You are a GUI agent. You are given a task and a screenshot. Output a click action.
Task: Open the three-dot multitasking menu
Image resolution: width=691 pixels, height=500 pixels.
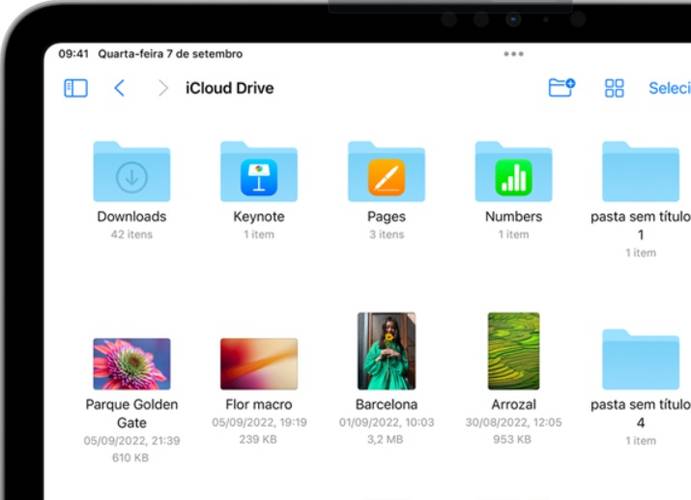tap(514, 54)
